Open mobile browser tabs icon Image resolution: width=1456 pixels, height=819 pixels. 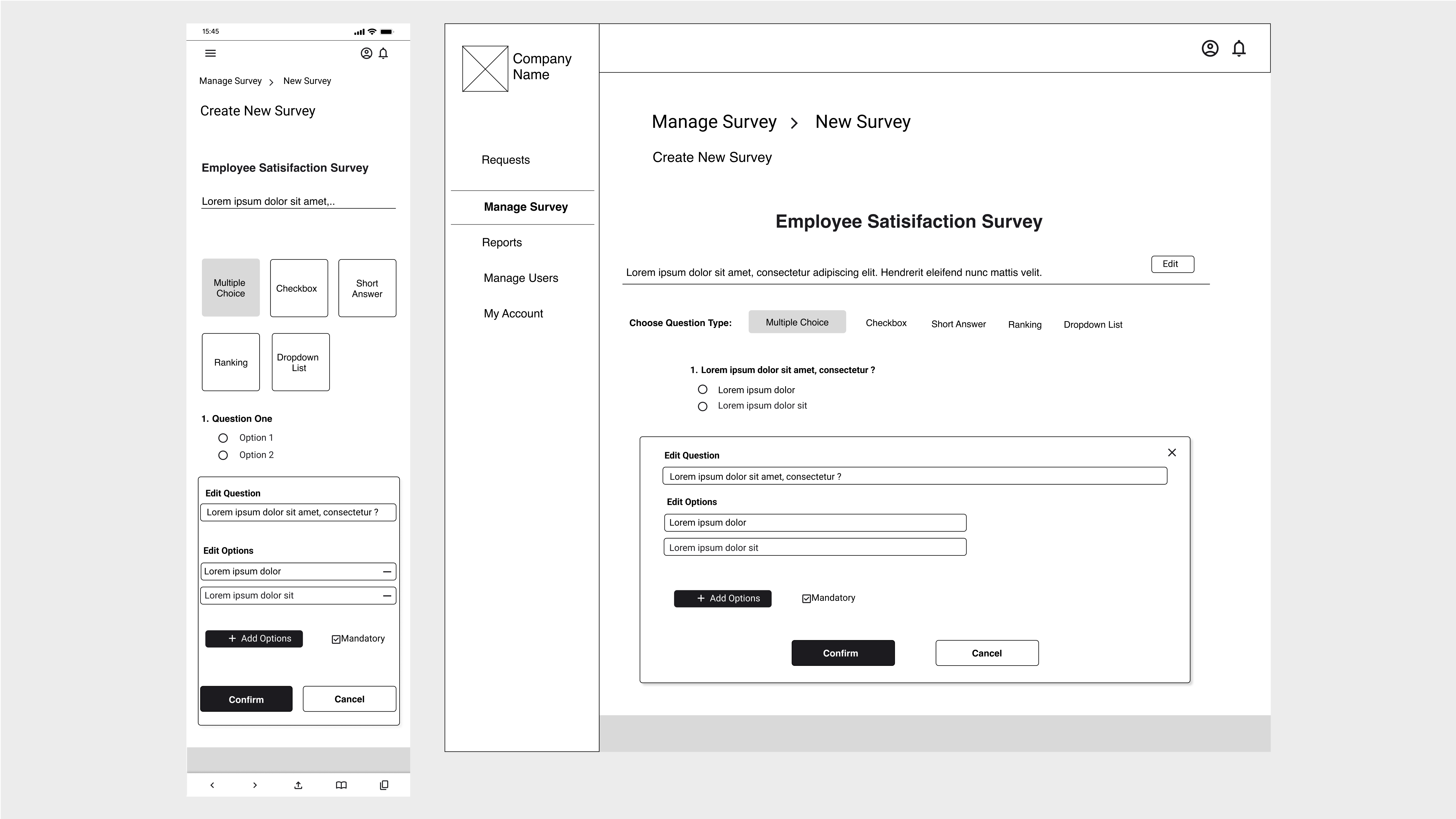pos(384,785)
